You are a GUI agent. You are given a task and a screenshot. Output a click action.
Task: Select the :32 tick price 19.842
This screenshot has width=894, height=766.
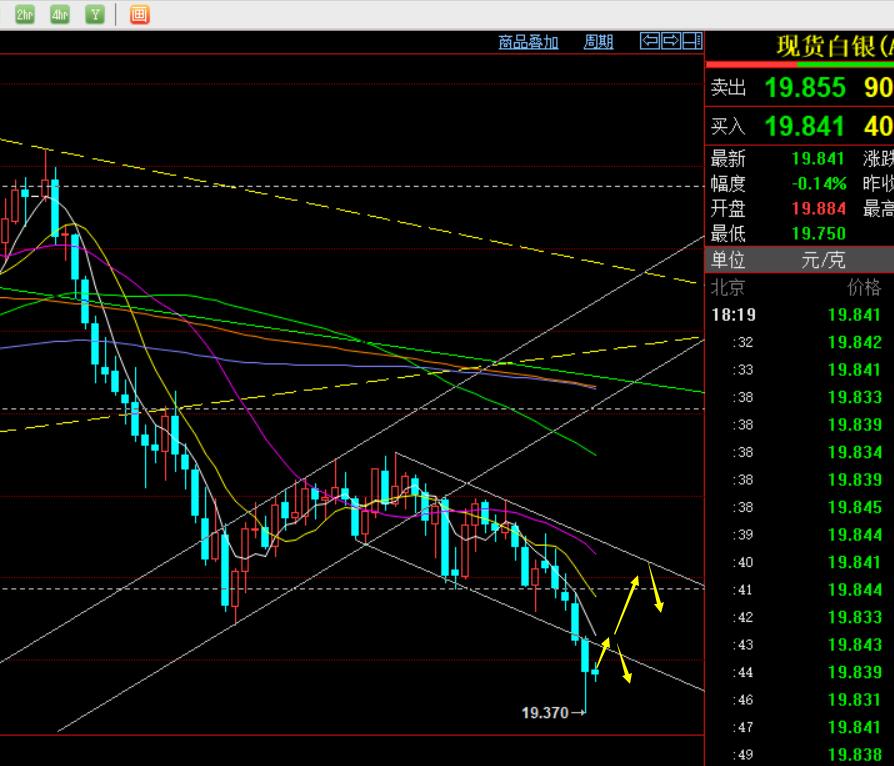point(855,342)
